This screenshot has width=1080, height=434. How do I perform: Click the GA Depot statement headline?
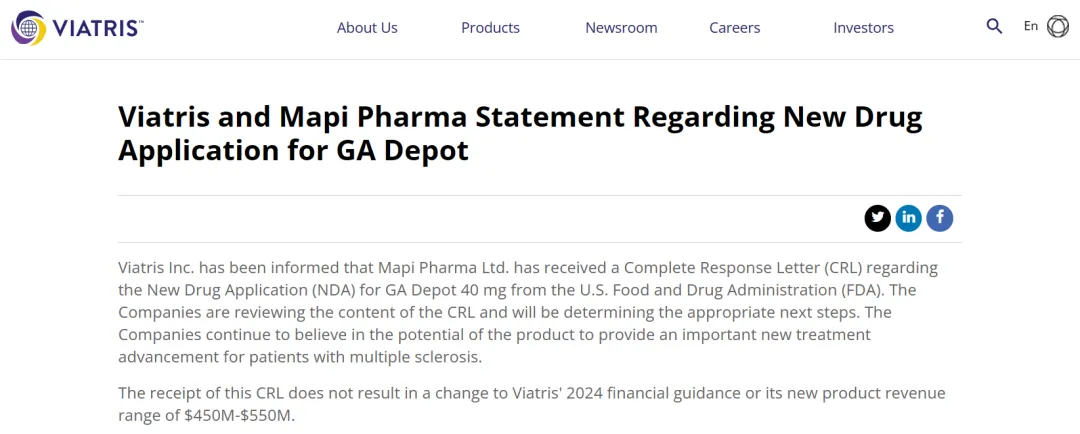pos(520,133)
